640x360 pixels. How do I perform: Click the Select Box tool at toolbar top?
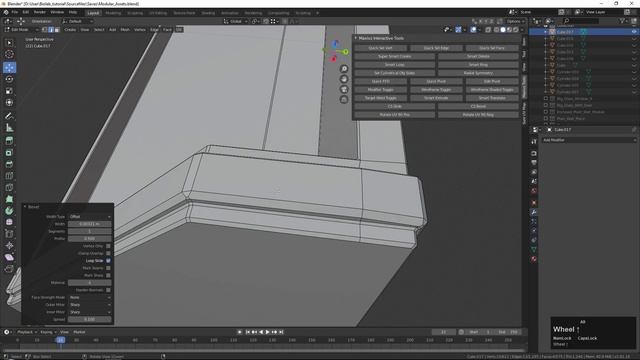tap(9, 42)
